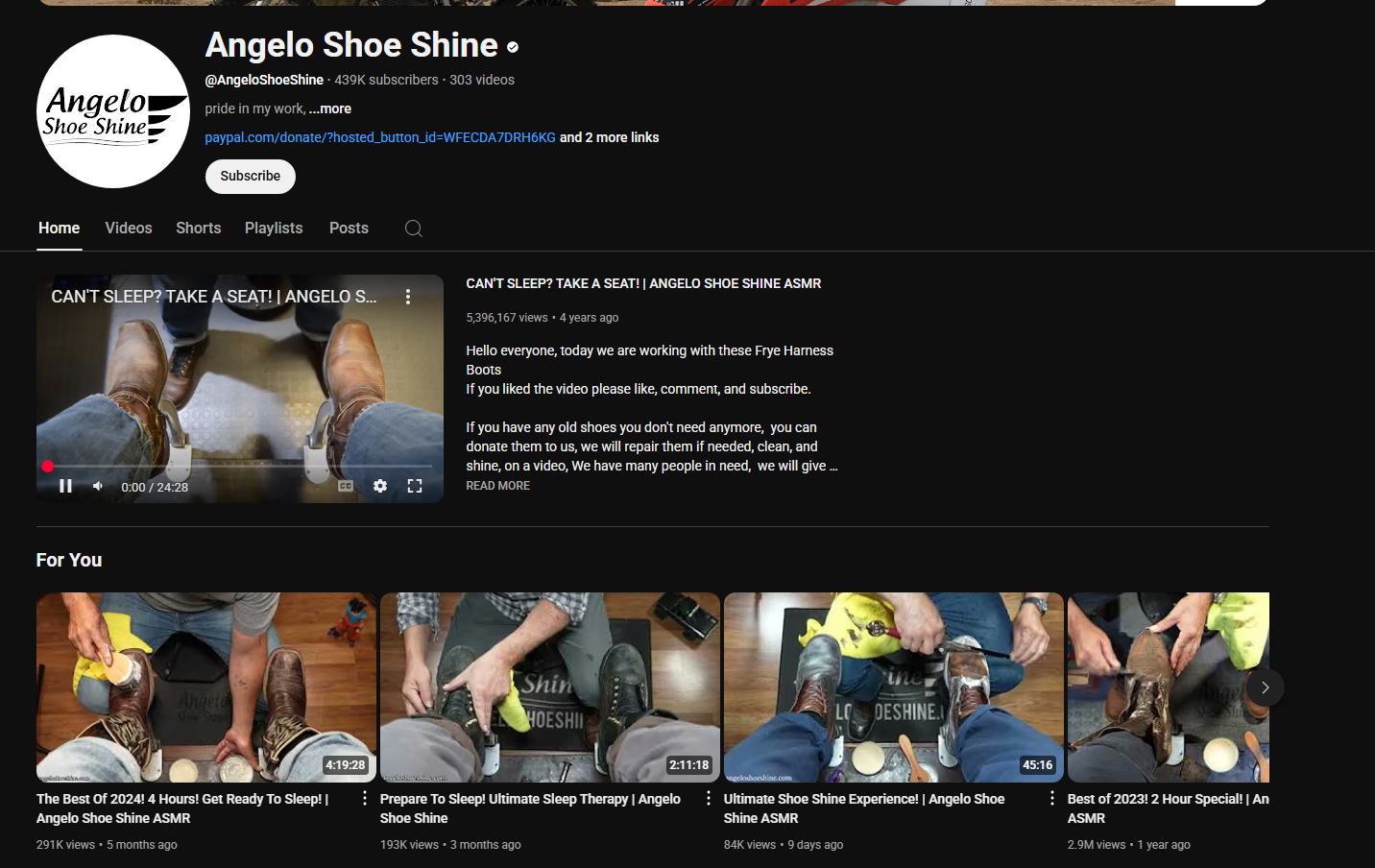Open options for Ultimate Shoe Shine Experience video

[1052, 798]
